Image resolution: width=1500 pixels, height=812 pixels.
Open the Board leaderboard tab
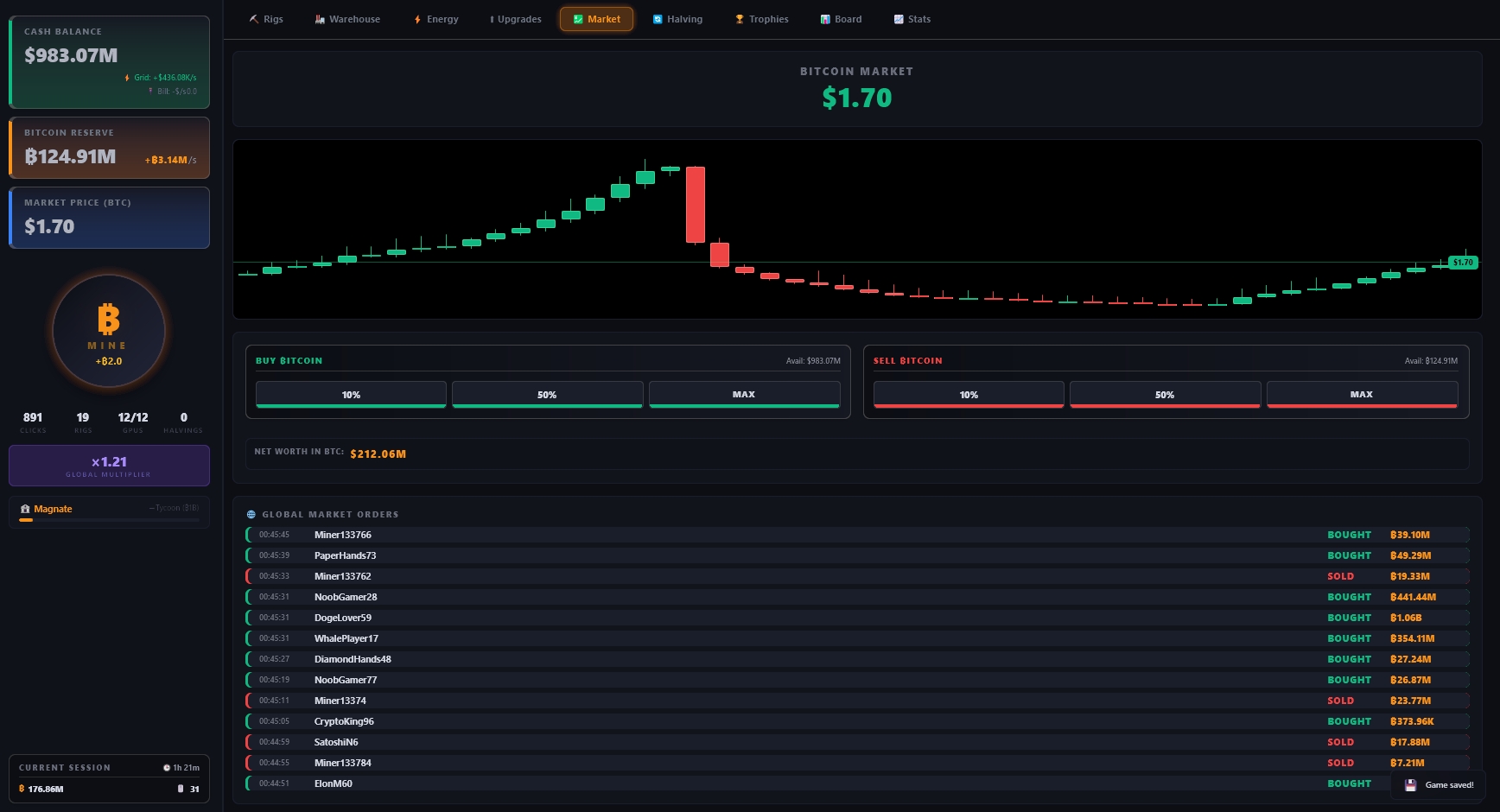coord(841,19)
